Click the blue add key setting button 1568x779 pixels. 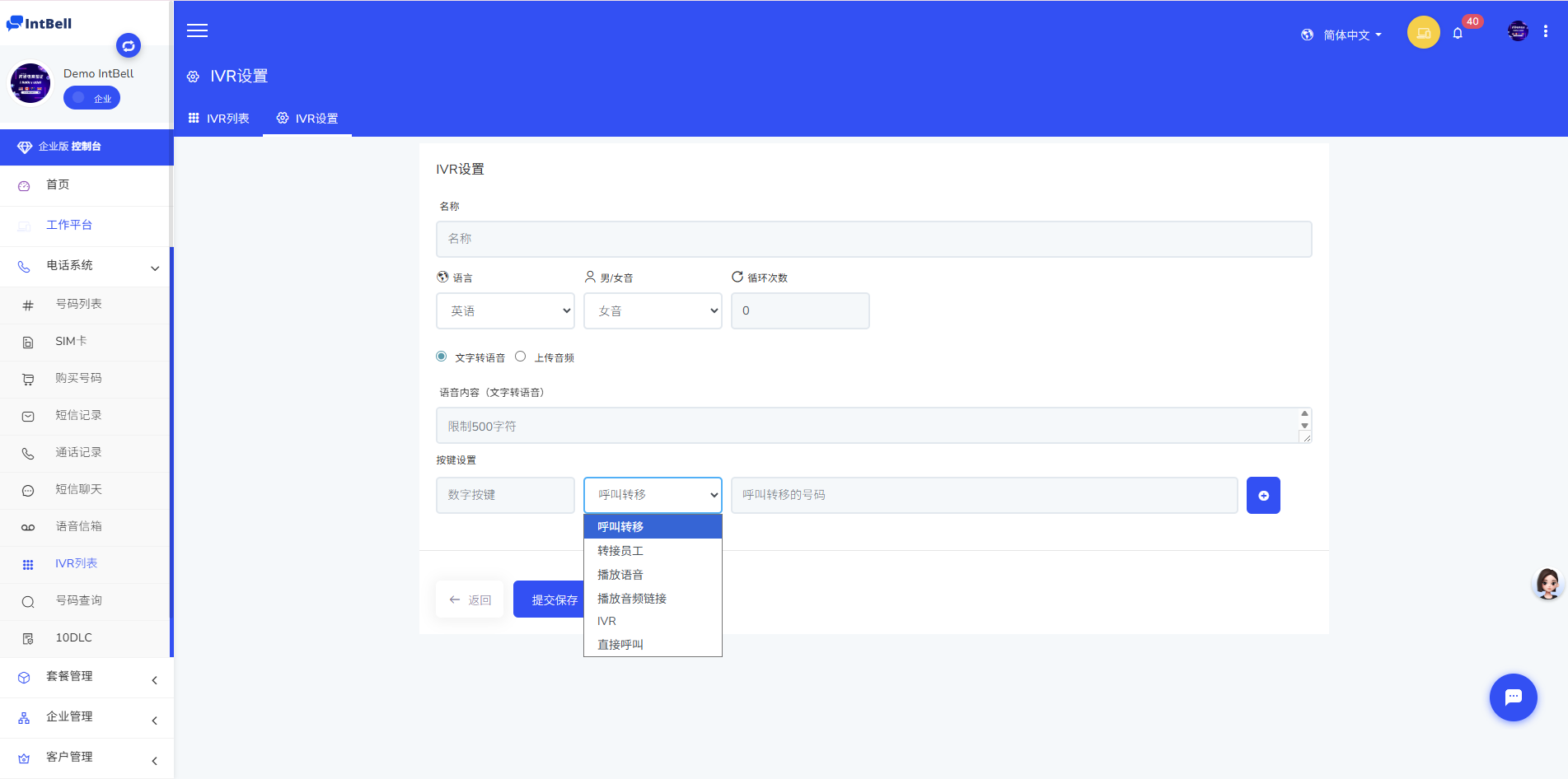click(1263, 495)
